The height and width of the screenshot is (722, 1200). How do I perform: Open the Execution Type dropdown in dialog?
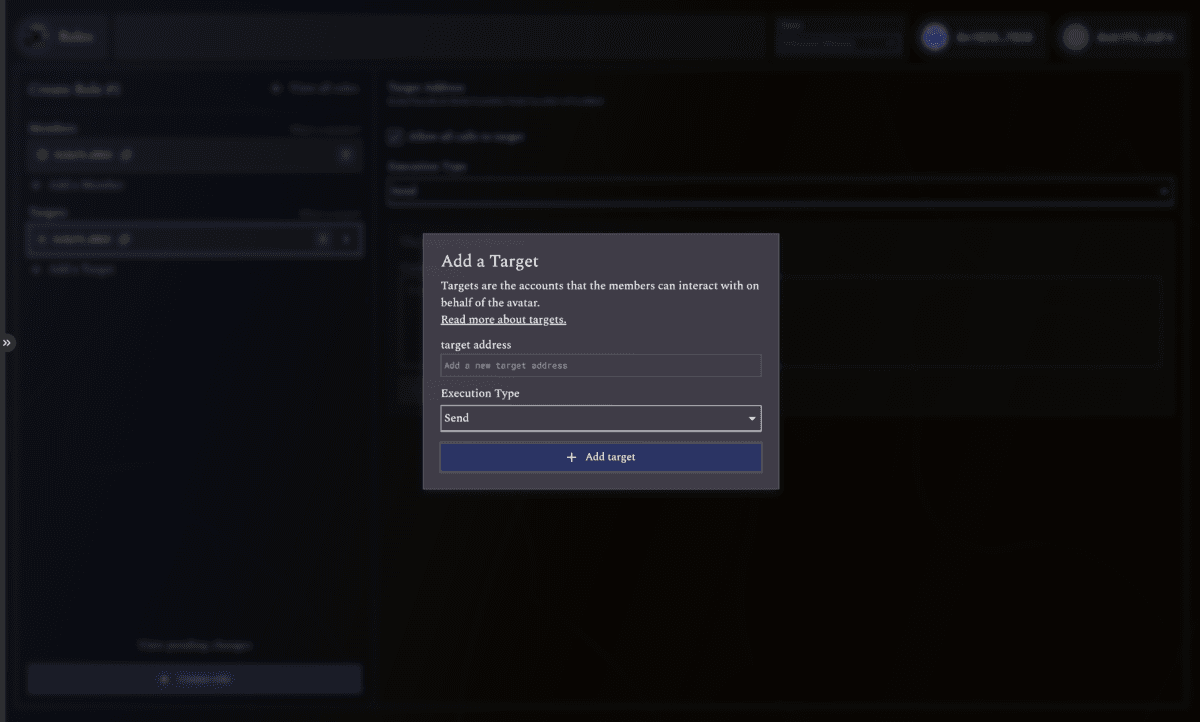pyautogui.click(x=600, y=418)
